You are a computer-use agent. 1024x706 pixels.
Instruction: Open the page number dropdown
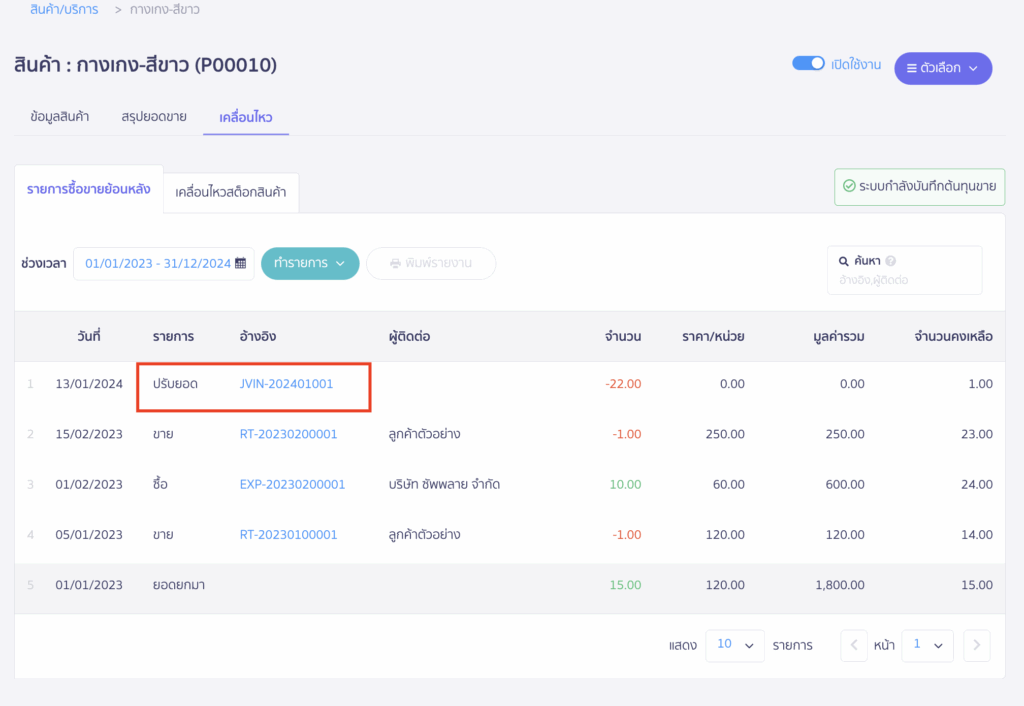coord(927,646)
